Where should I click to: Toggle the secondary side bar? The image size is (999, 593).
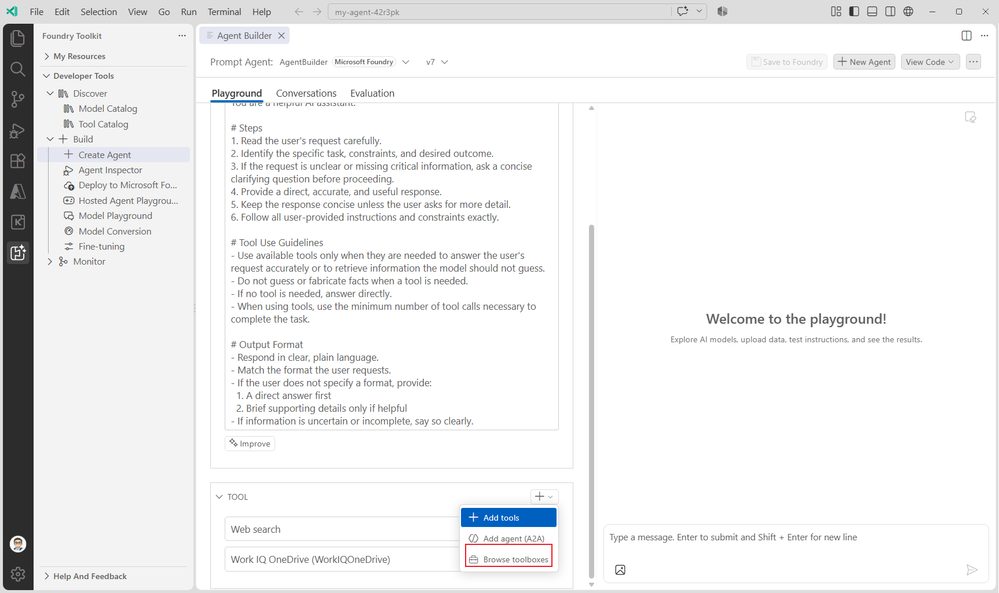pyautogui.click(x=890, y=11)
